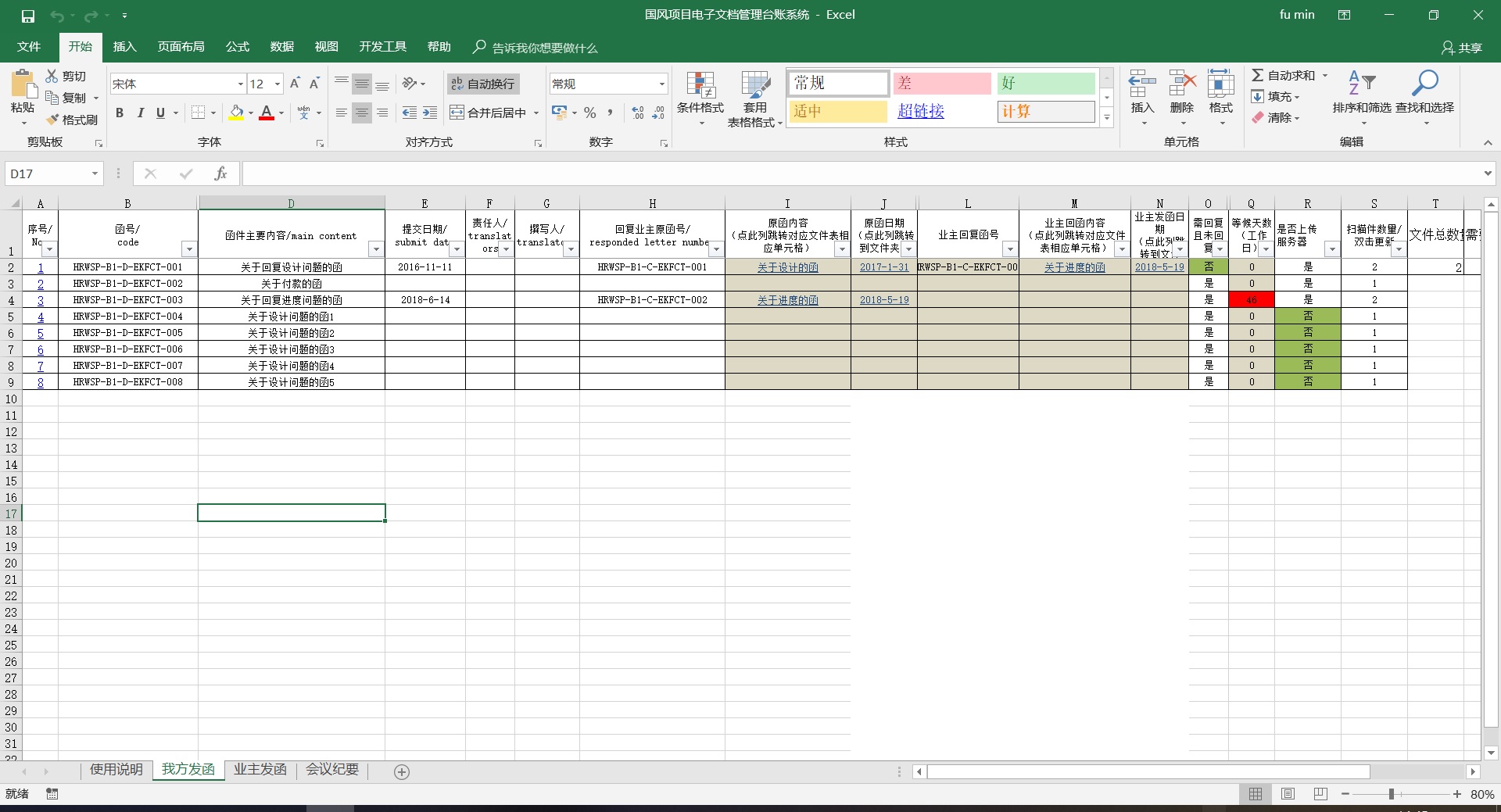Switch to 业主发函 sheet tab
1501x812 pixels.
pyautogui.click(x=260, y=770)
